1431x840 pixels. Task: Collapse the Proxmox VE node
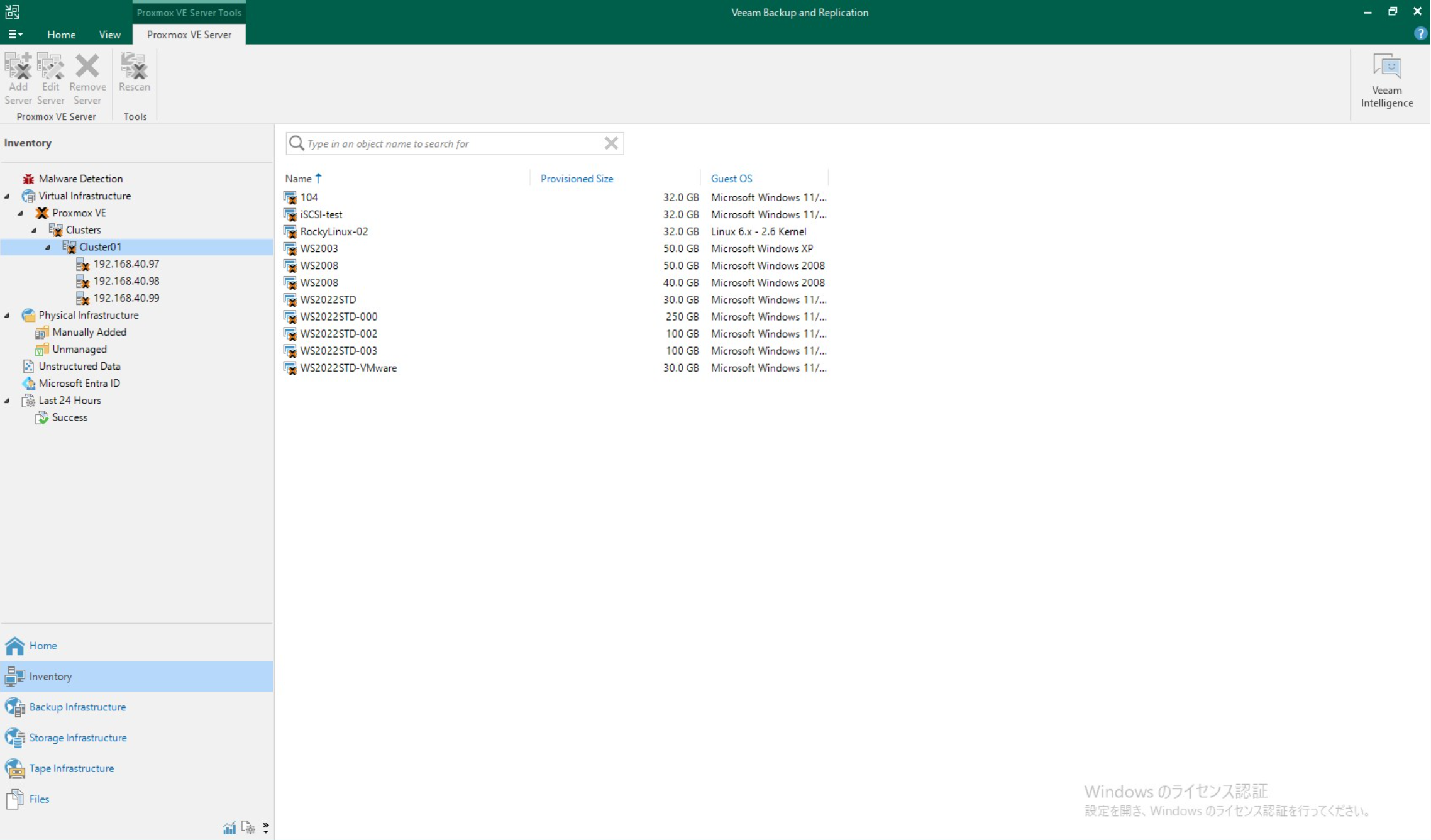tap(21, 213)
